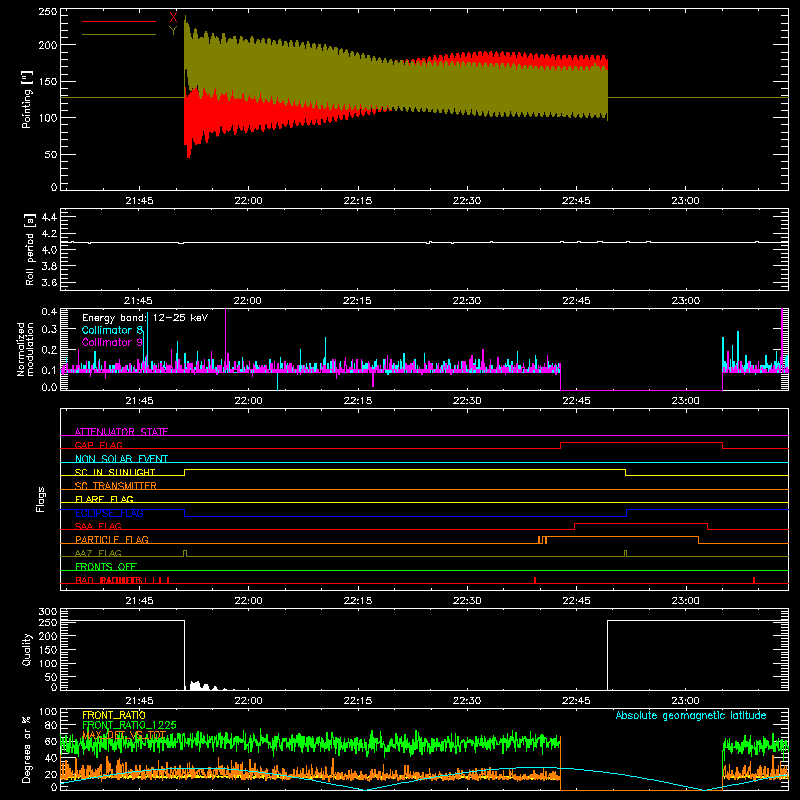Click the Roll period axis title
Viewport: 800px width, 800px height.
click(30, 249)
